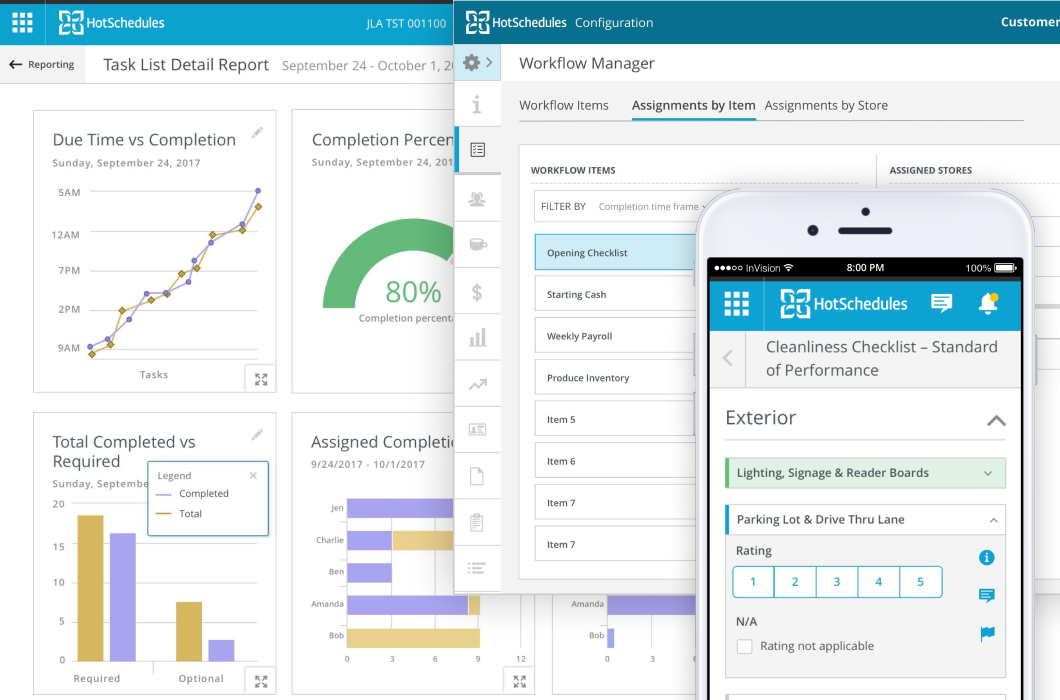The height and width of the screenshot is (700, 1060).
Task: Click the info circle next to Rating
Action: click(x=987, y=557)
